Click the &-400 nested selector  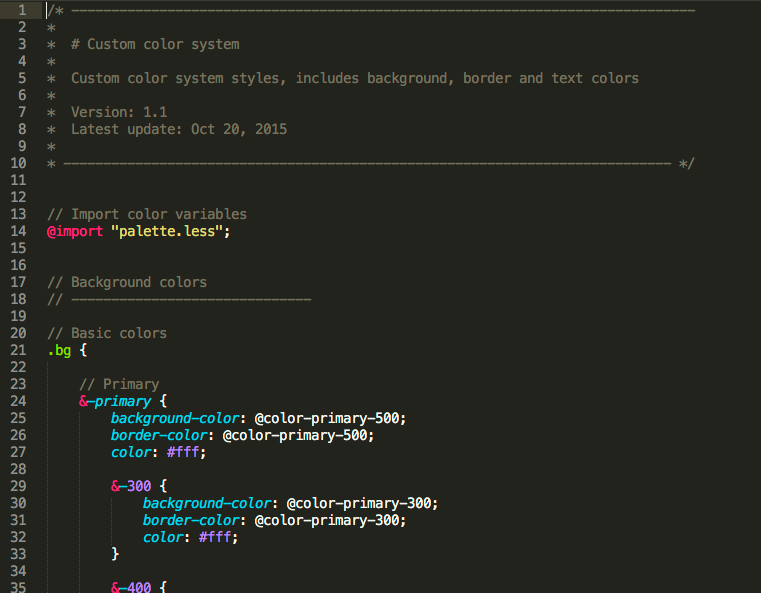[x=130, y=587]
